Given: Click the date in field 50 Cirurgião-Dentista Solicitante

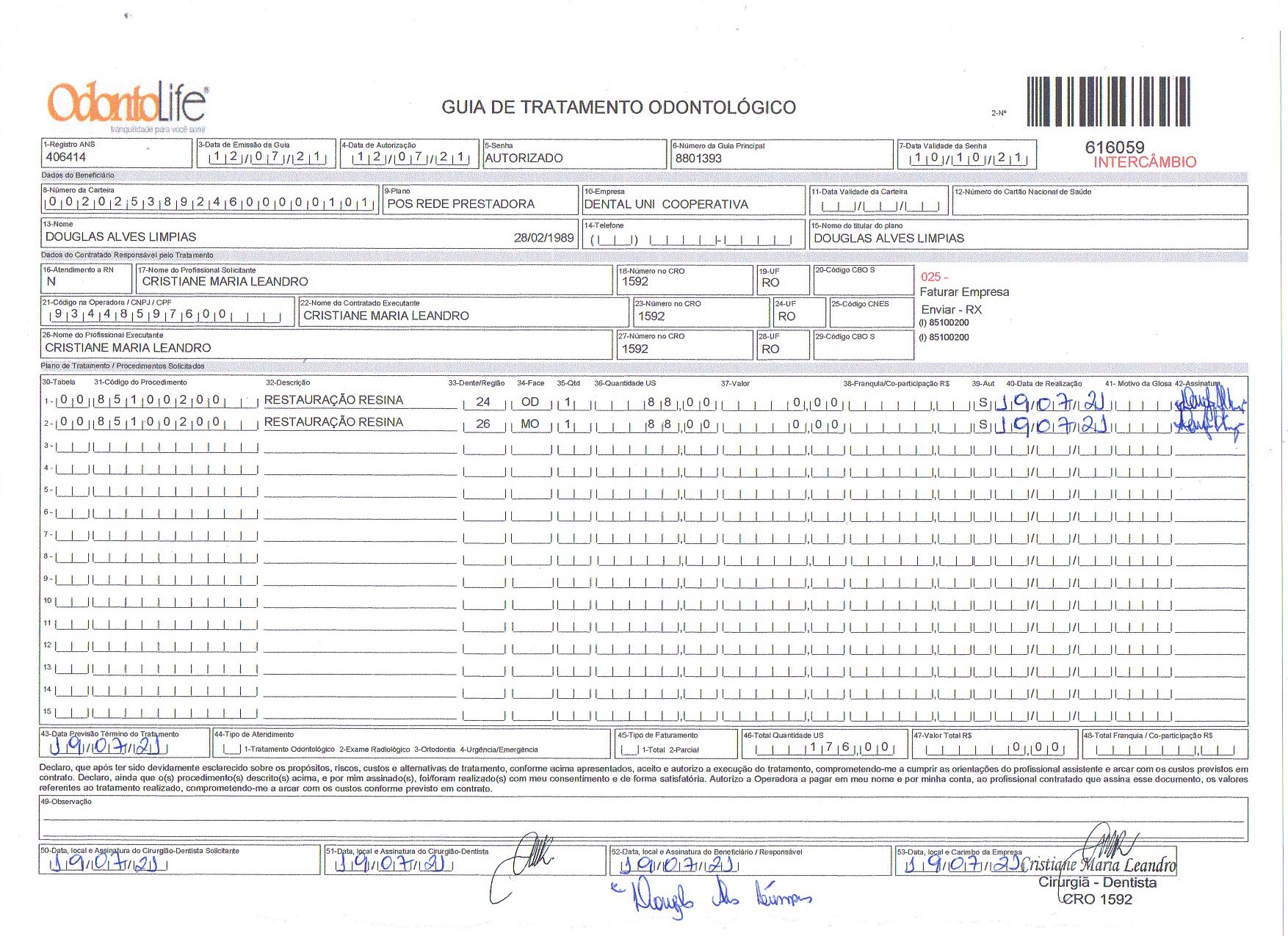Looking at the screenshot, I should pyautogui.click(x=109, y=864).
